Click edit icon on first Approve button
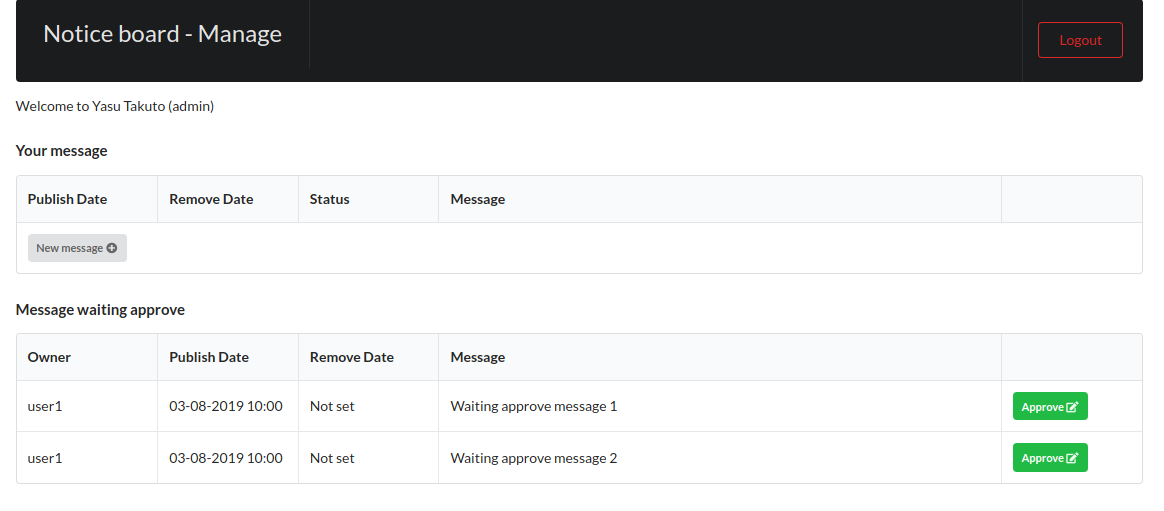 tap(1072, 407)
